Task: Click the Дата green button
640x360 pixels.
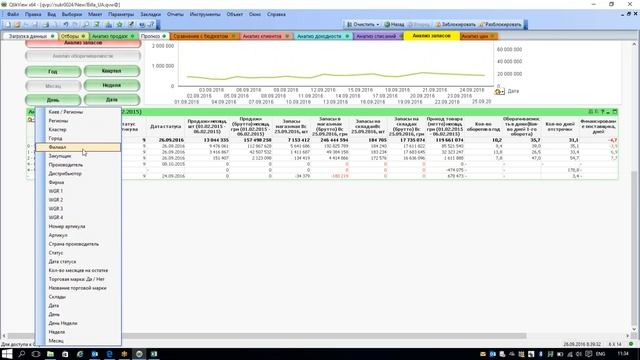Action: pos(111,100)
